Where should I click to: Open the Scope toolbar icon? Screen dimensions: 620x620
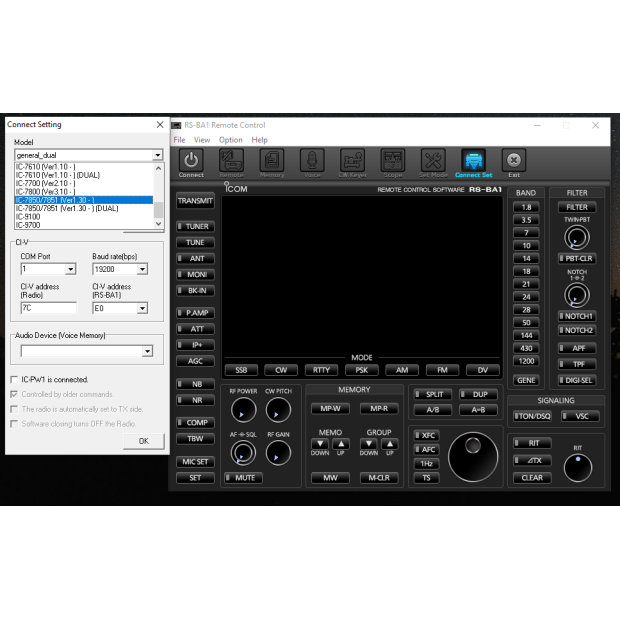pyautogui.click(x=393, y=160)
